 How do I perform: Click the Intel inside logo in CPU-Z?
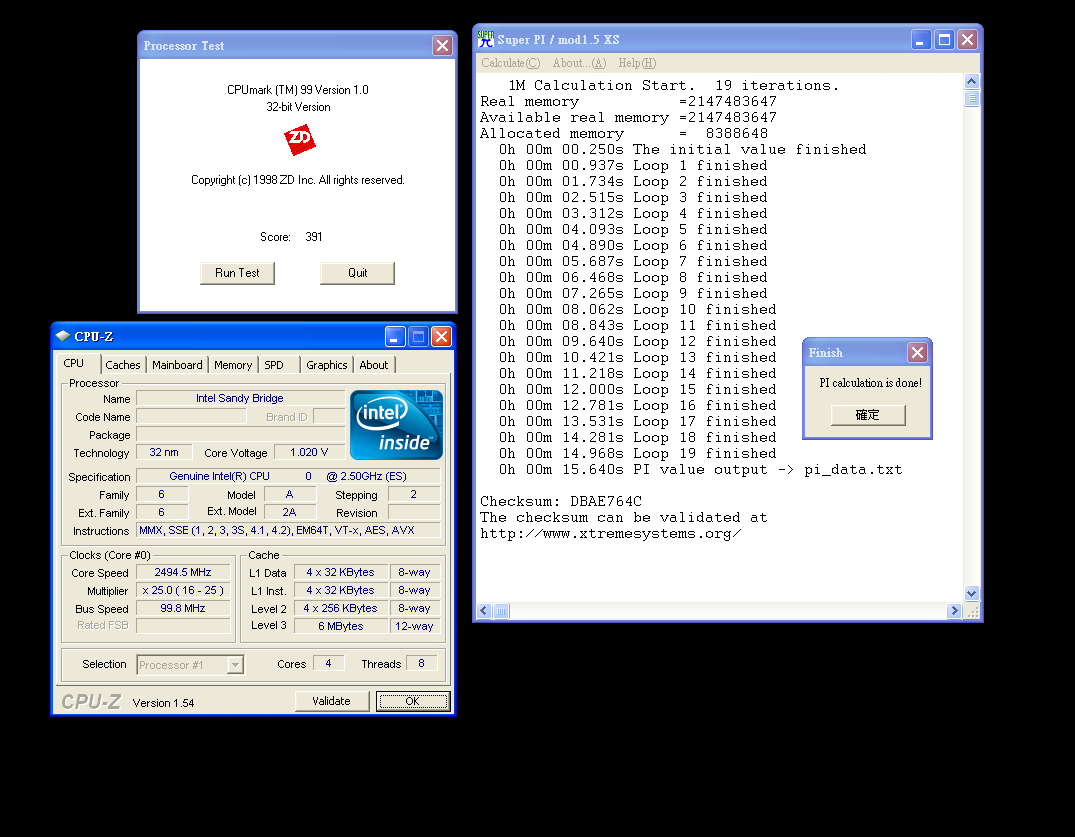pyautogui.click(x=396, y=425)
